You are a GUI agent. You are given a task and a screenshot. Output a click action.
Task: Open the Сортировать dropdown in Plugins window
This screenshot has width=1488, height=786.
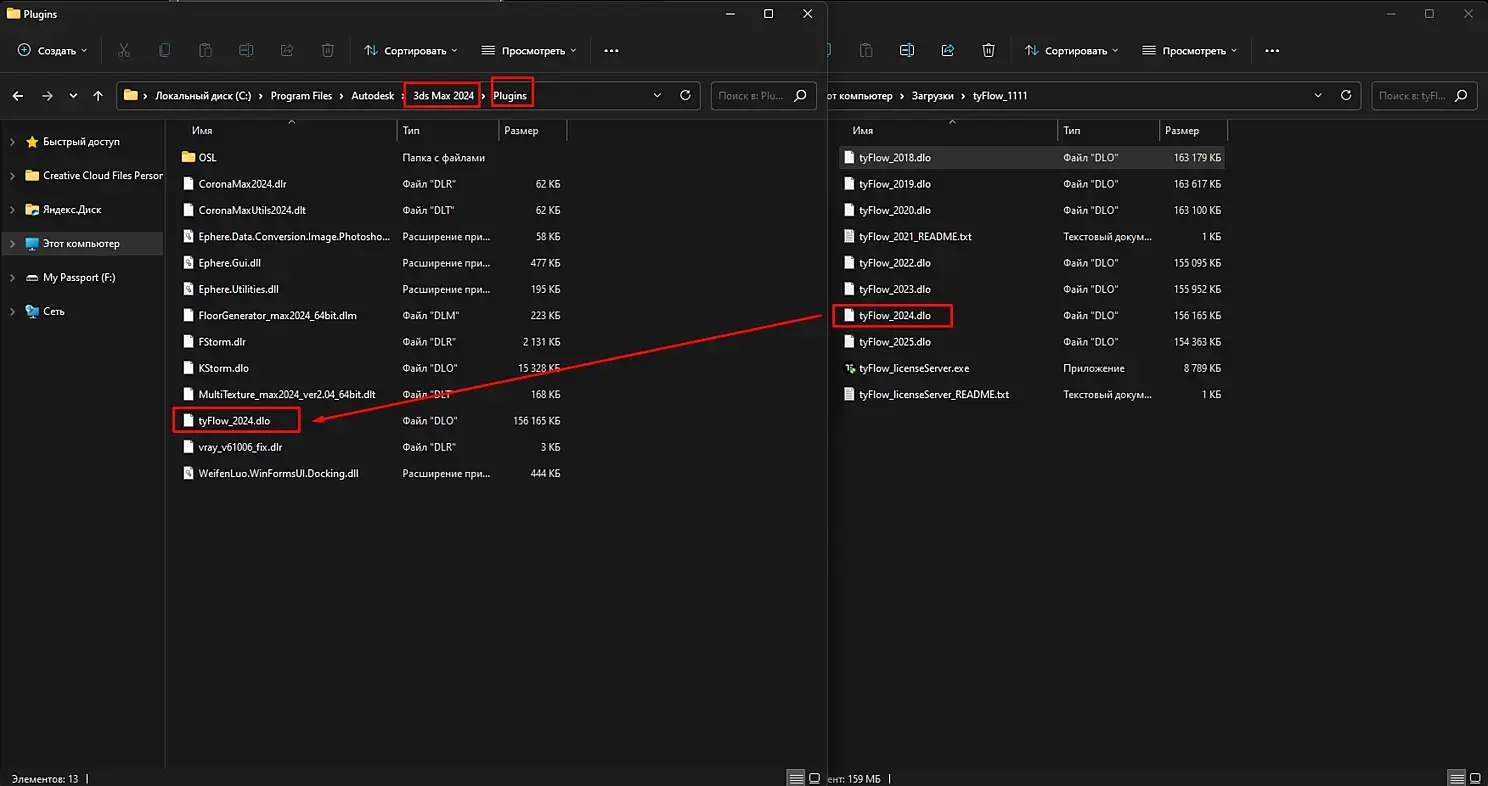click(411, 50)
